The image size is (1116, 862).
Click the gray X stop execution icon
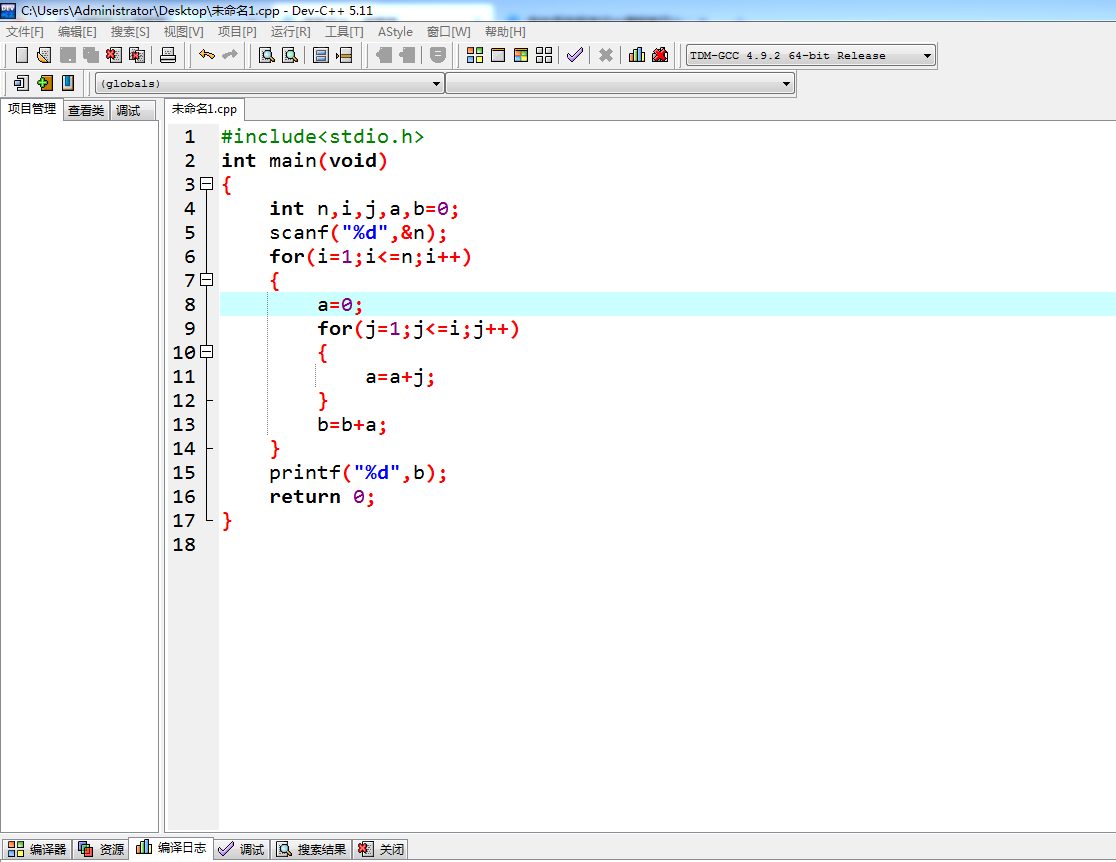point(606,55)
